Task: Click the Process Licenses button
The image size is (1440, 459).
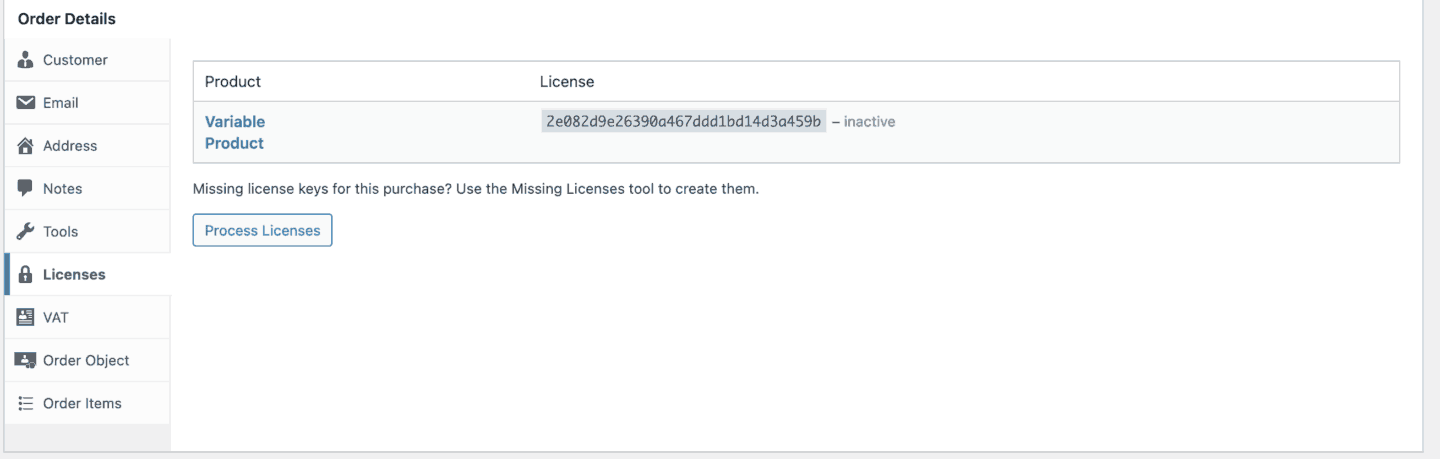Action: click(262, 230)
